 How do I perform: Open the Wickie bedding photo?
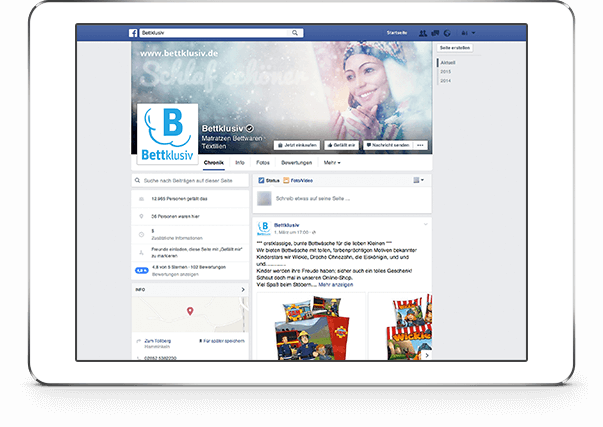(400, 327)
